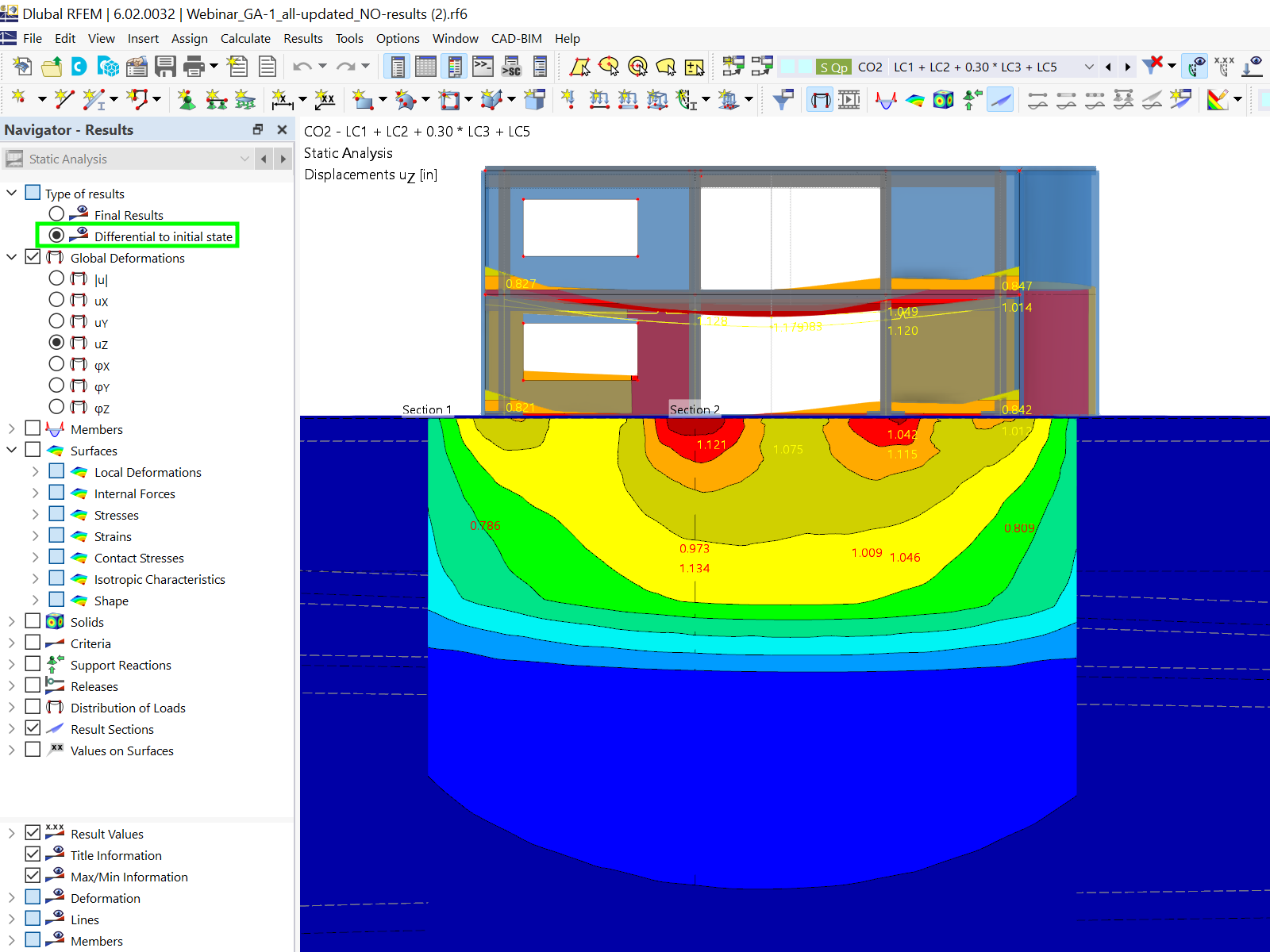Click the deformation animation filmstrip icon

[x=849, y=99]
